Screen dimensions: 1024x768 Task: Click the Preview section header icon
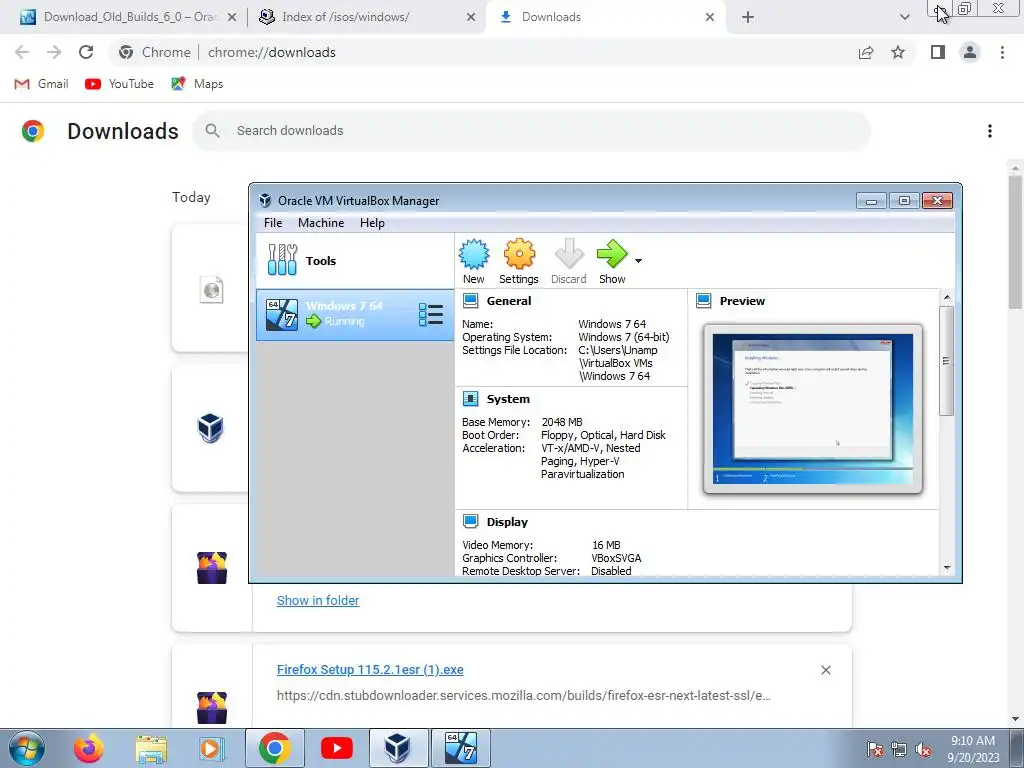pyautogui.click(x=703, y=301)
